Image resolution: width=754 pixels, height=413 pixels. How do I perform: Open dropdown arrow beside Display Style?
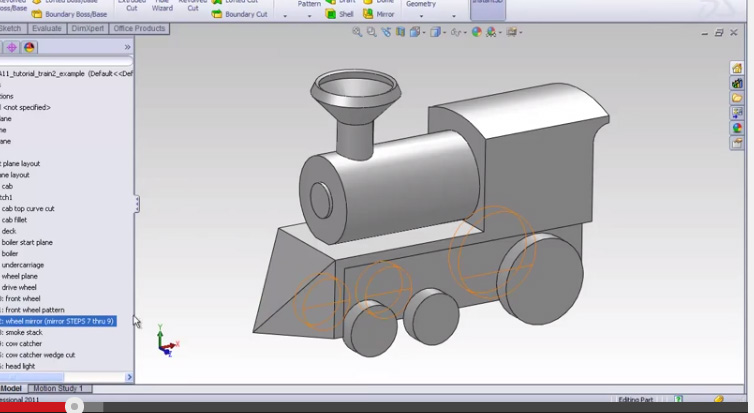444,33
